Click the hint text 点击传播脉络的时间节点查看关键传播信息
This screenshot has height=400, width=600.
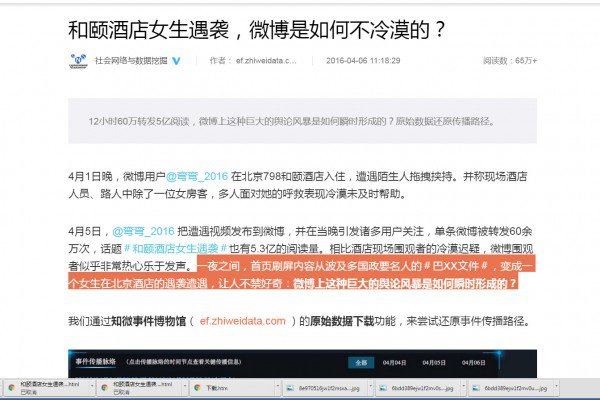point(184,362)
